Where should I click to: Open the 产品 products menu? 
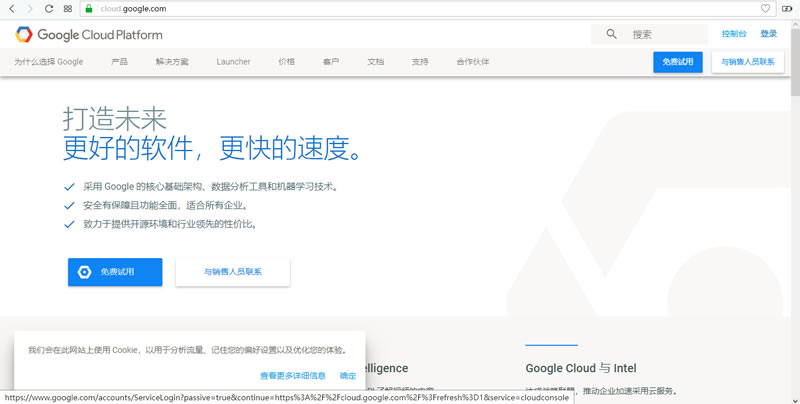click(x=119, y=62)
